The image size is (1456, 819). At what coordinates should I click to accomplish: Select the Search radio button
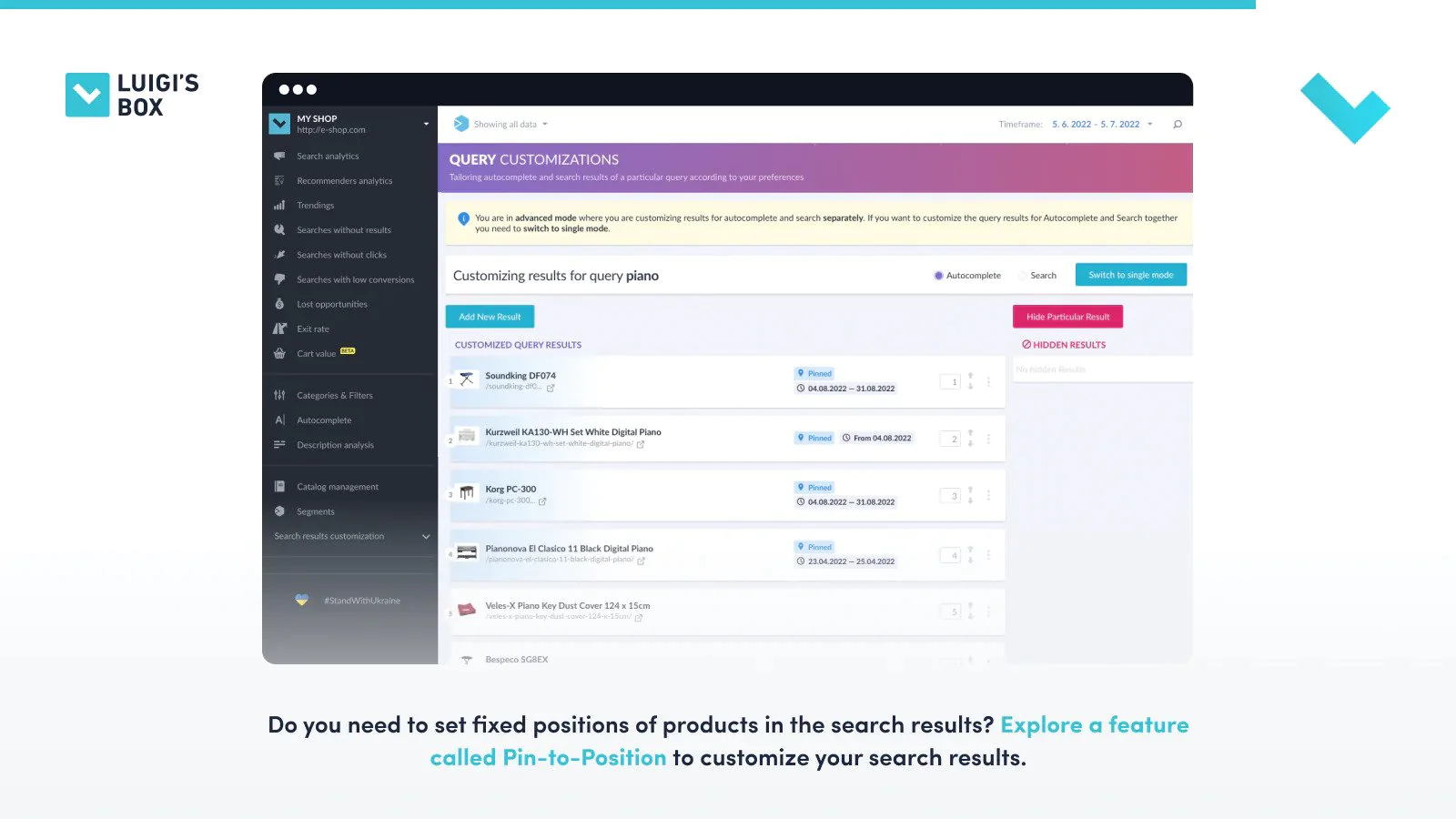pyautogui.click(x=1023, y=276)
